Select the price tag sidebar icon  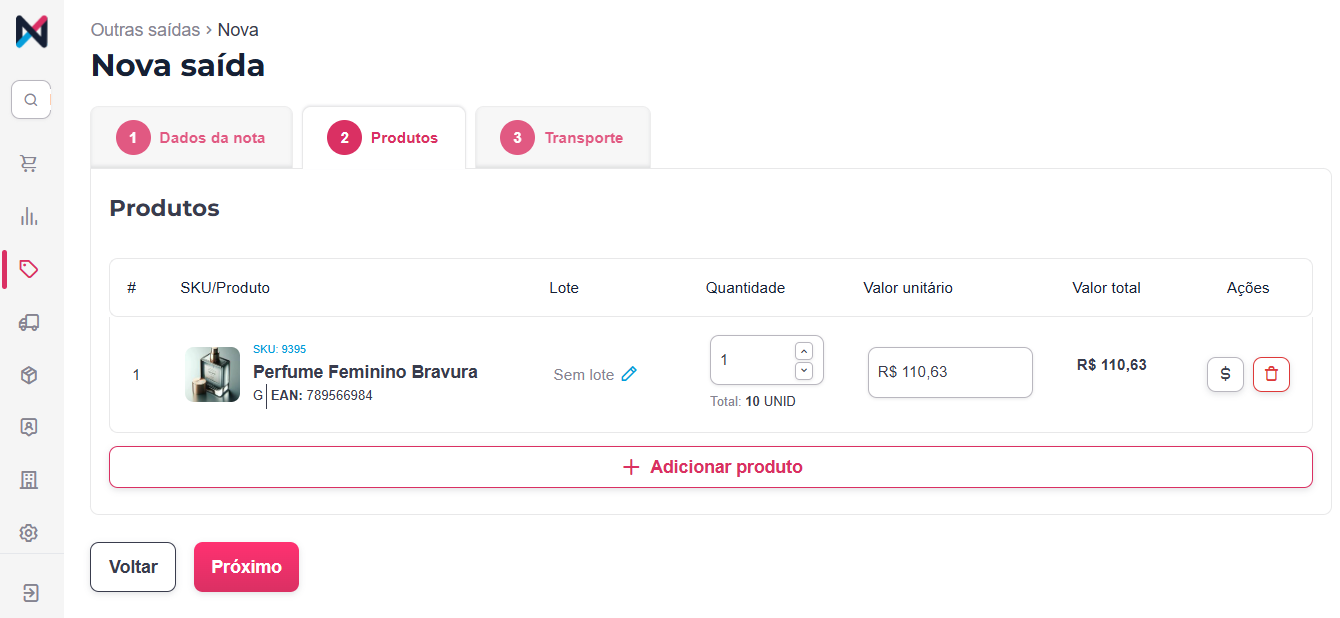pyautogui.click(x=29, y=269)
